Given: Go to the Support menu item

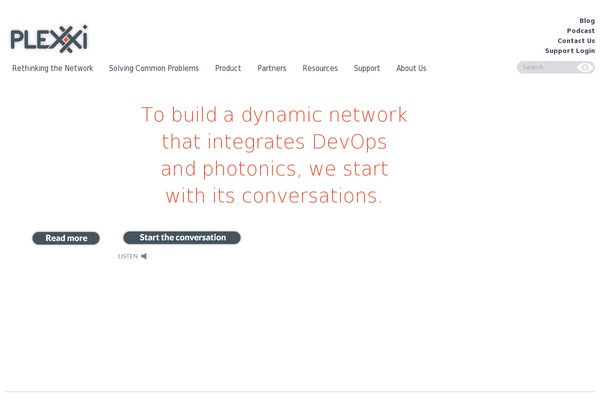Looking at the screenshot, I should click(x=367, y=68).
